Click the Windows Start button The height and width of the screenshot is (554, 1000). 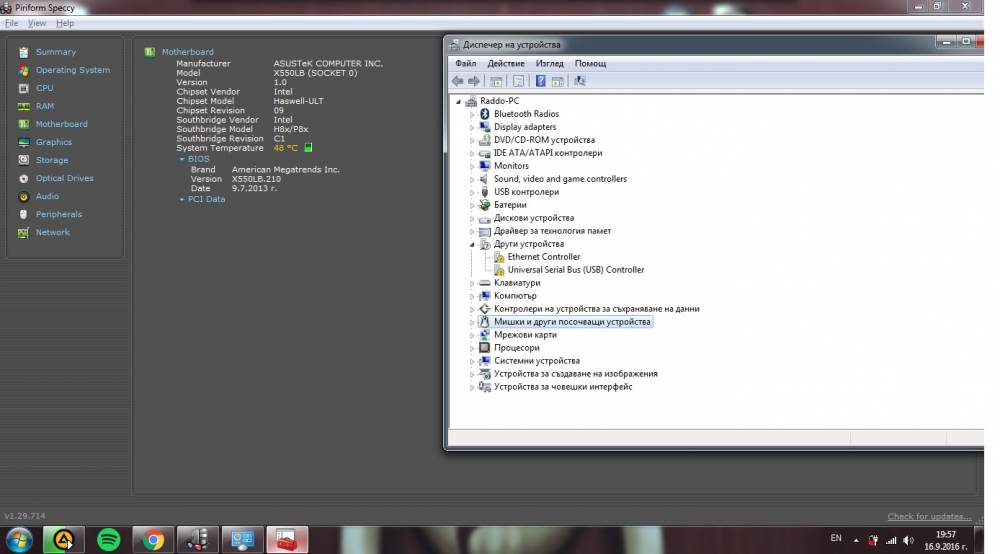(x=18, y=540)
